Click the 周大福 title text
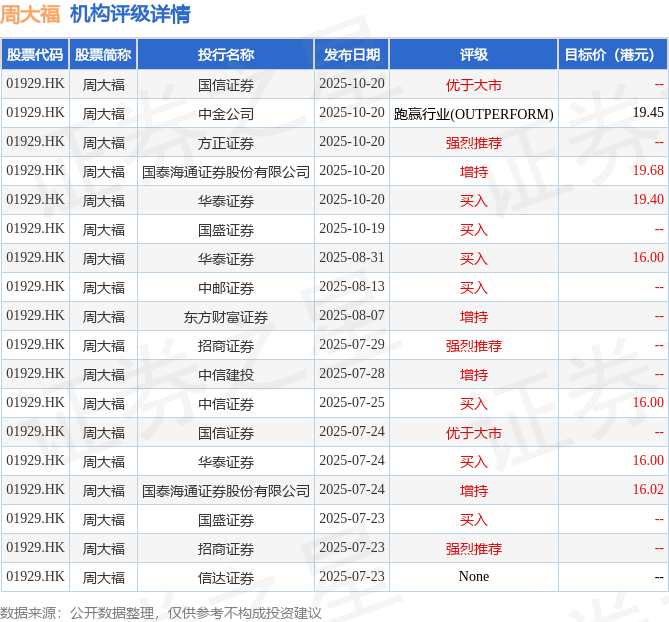Screen dimensions: 669x622 (30, 14)
